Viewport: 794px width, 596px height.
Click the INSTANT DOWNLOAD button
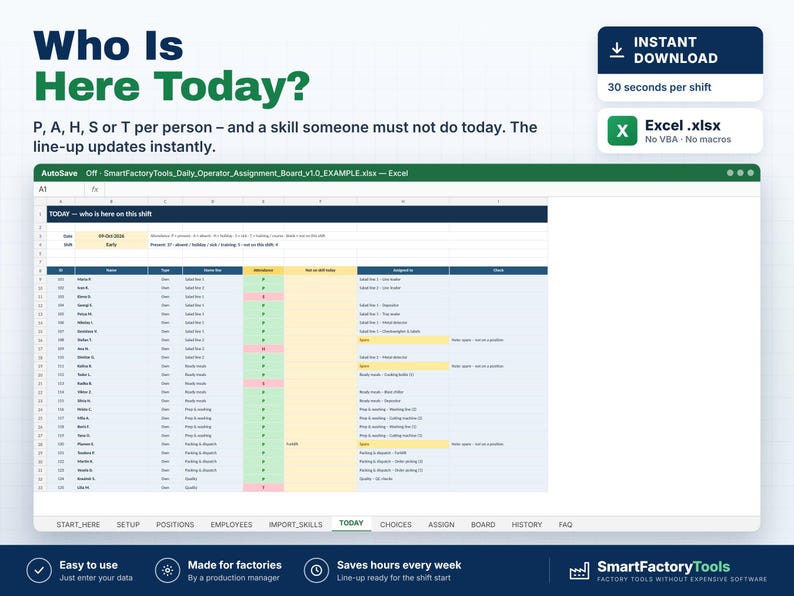(x=680, y=50)
